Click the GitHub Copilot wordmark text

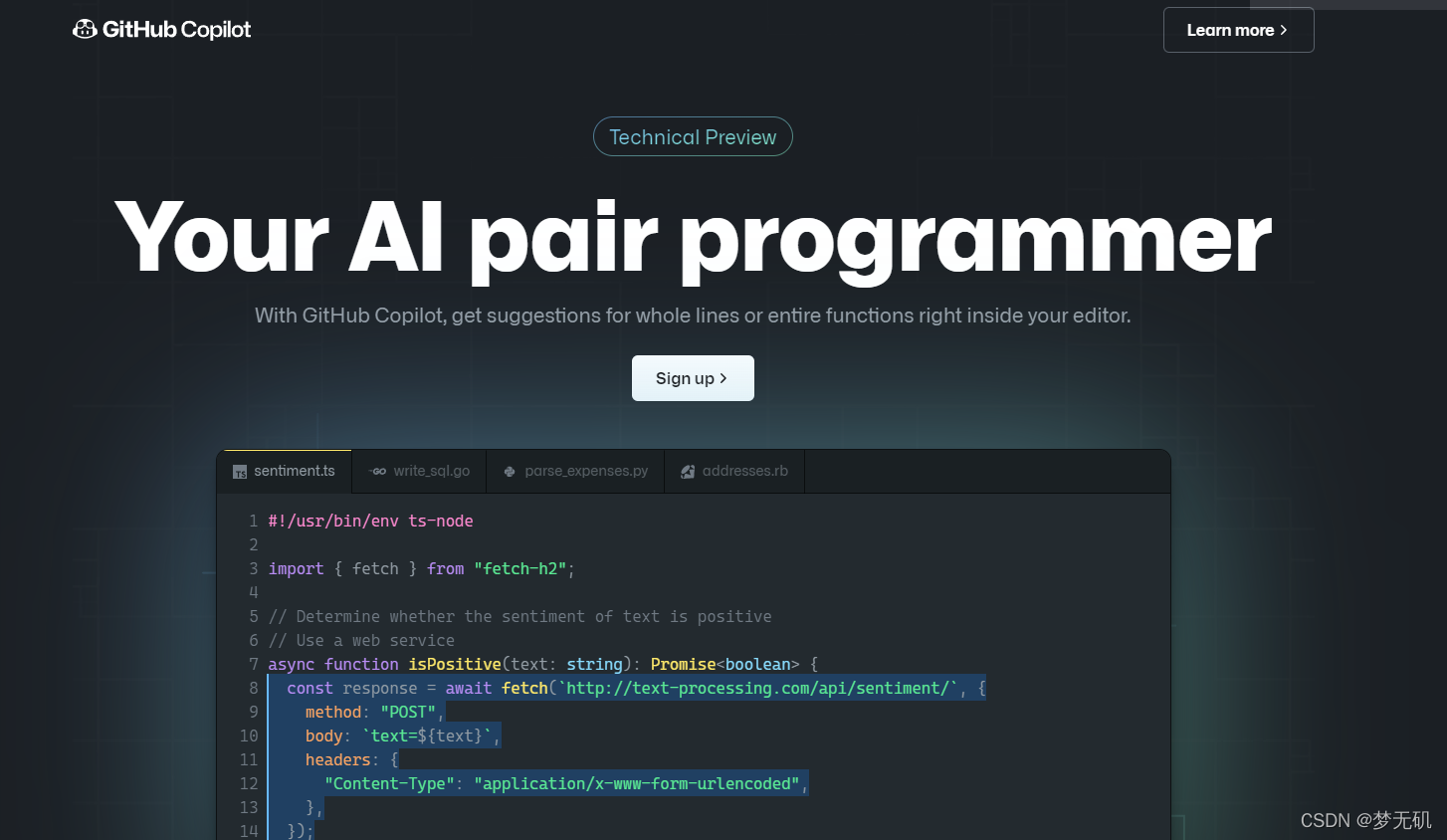point(175,29)
